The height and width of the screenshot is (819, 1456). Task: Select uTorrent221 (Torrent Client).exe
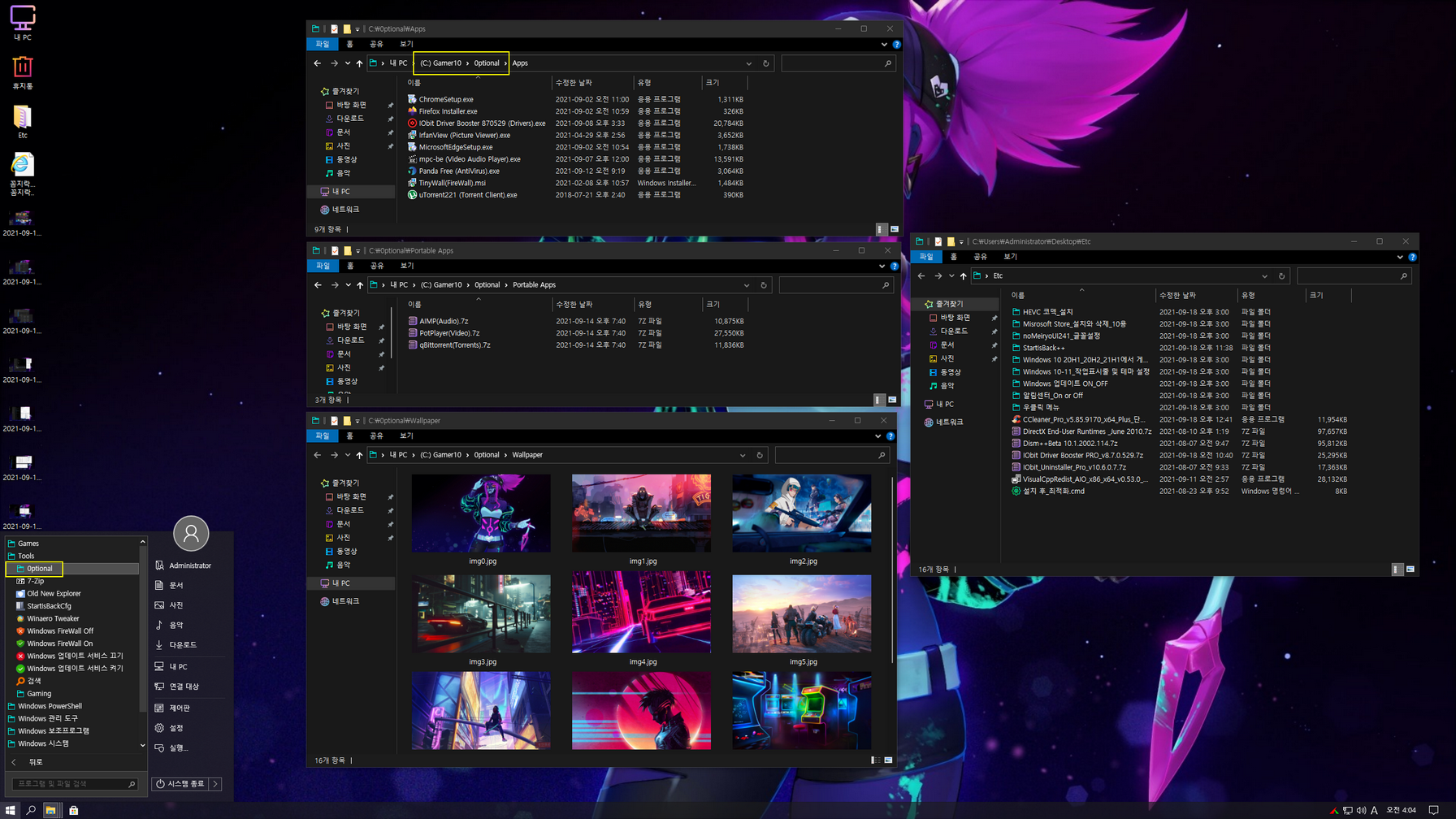[467, 195]
